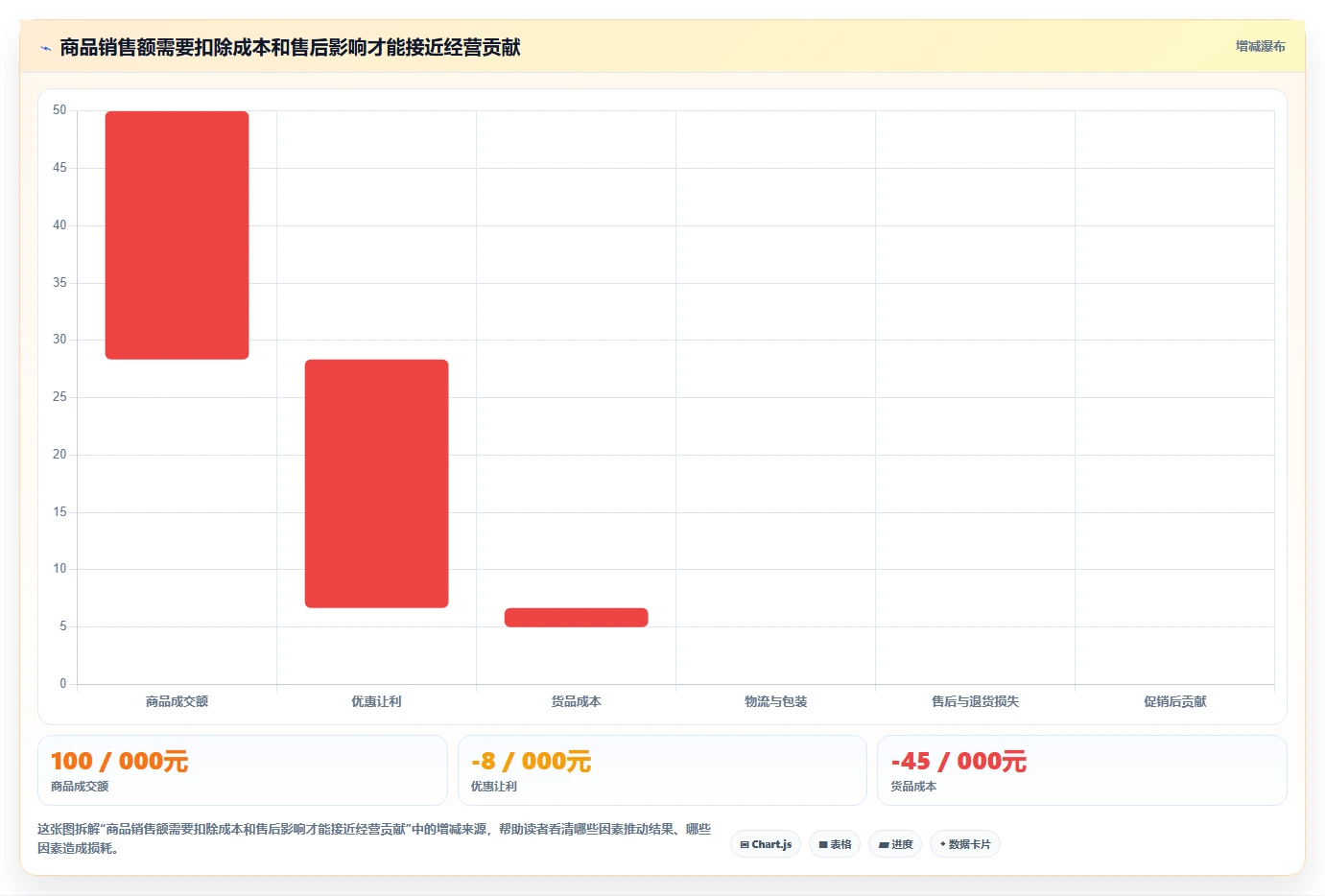Click the y-axis tick label 15
Screen dimensions: 1325x896
pyautogui.click(x=59, y=512)
